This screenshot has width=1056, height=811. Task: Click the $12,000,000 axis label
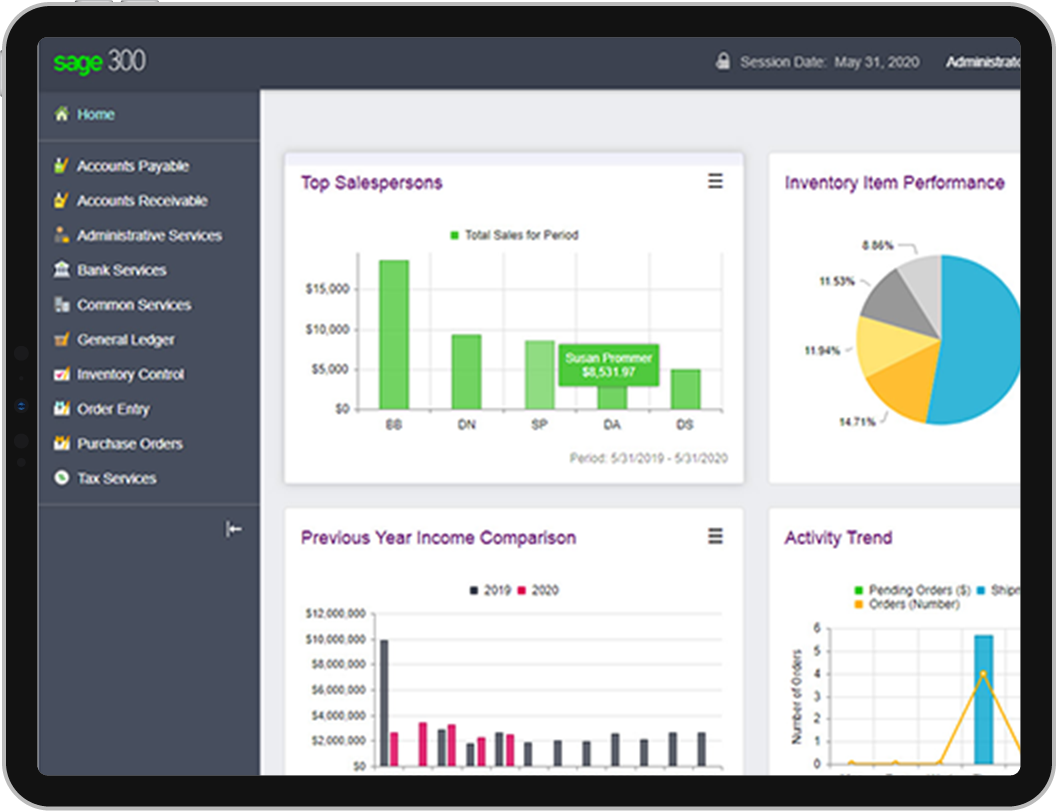(x=335, y=614)
